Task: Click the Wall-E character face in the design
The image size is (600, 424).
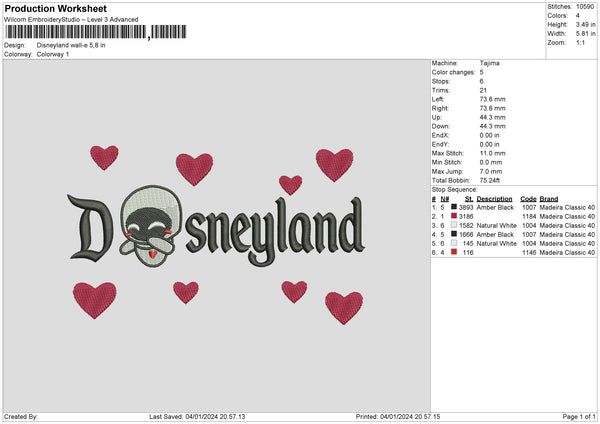Action: [x=149, y=226]
